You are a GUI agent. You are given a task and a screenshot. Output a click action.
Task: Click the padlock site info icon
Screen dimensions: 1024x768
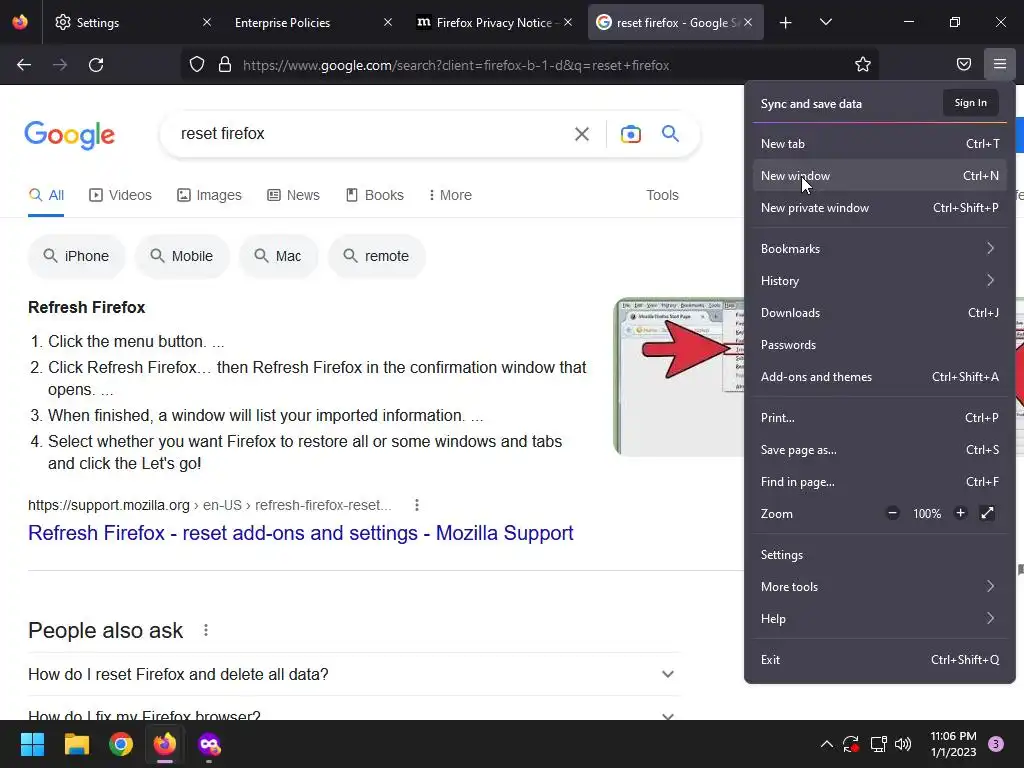click(225, 65)
